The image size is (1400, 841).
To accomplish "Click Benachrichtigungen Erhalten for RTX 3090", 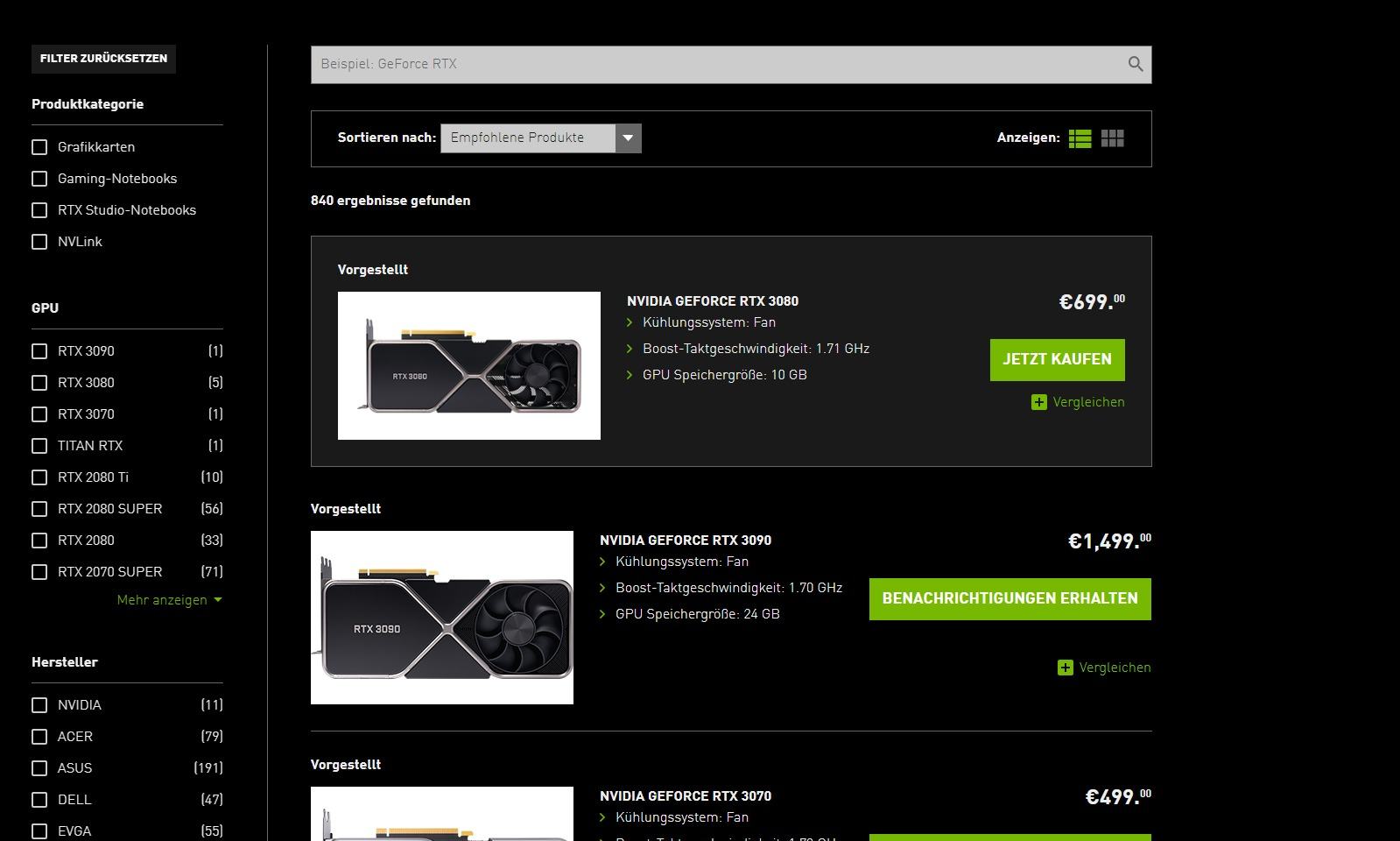I will [x=1010, y=599].
